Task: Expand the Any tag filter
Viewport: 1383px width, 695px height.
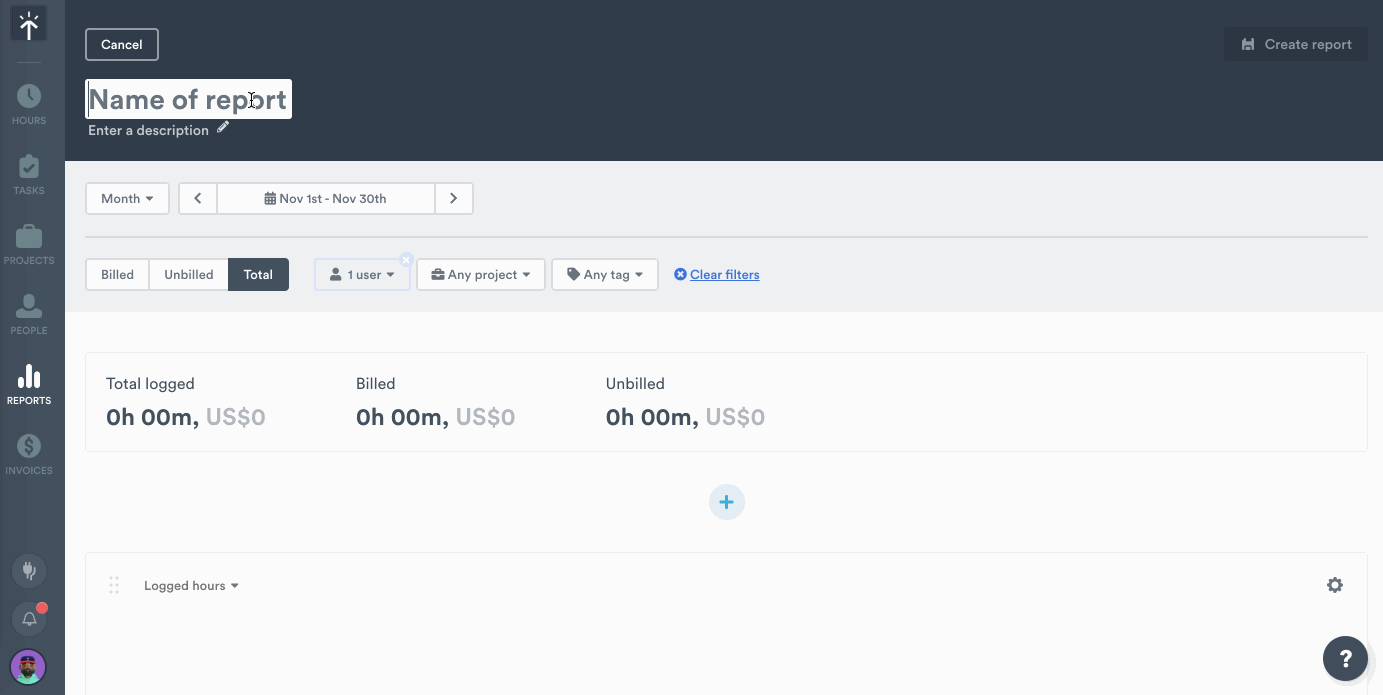Action: (604, 274)
